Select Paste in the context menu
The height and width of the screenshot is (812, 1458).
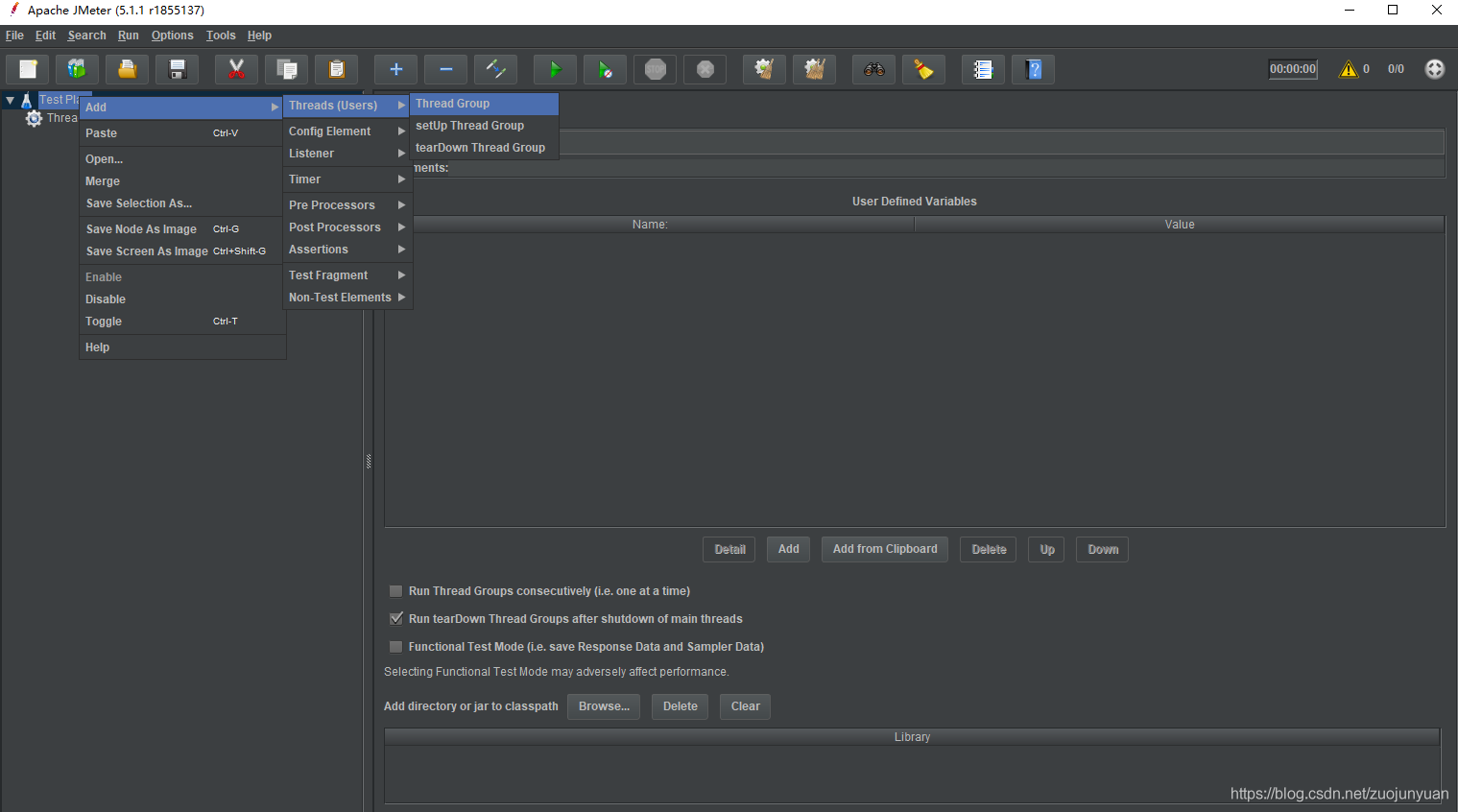pos(182,133)
